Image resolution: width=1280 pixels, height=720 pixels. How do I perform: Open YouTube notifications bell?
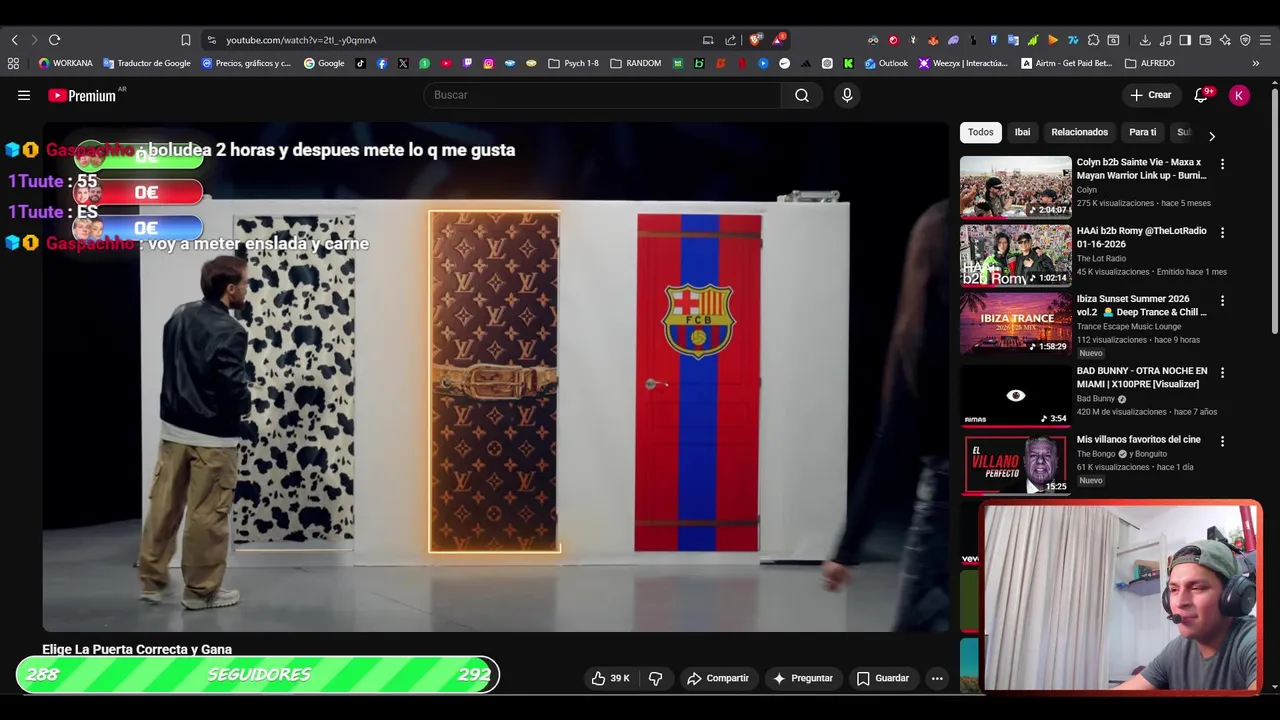[x=1201, y=95]
